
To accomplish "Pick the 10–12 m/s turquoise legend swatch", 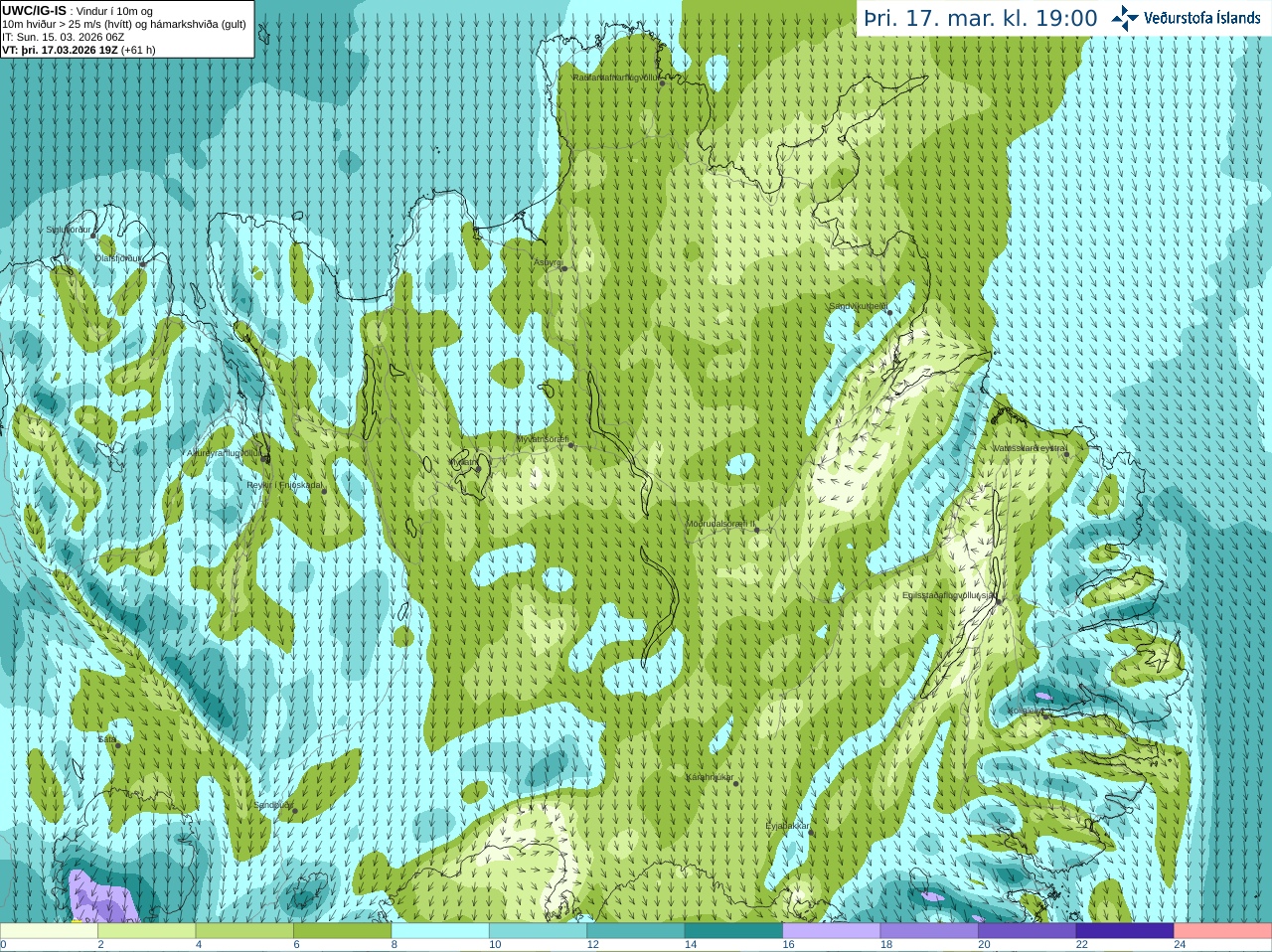I will pos(539,931).
